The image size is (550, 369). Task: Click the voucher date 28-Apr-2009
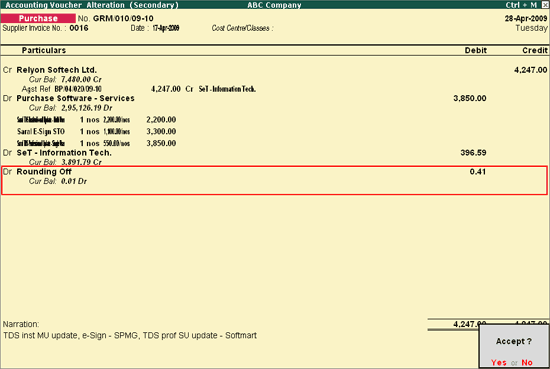pos(526,18)
